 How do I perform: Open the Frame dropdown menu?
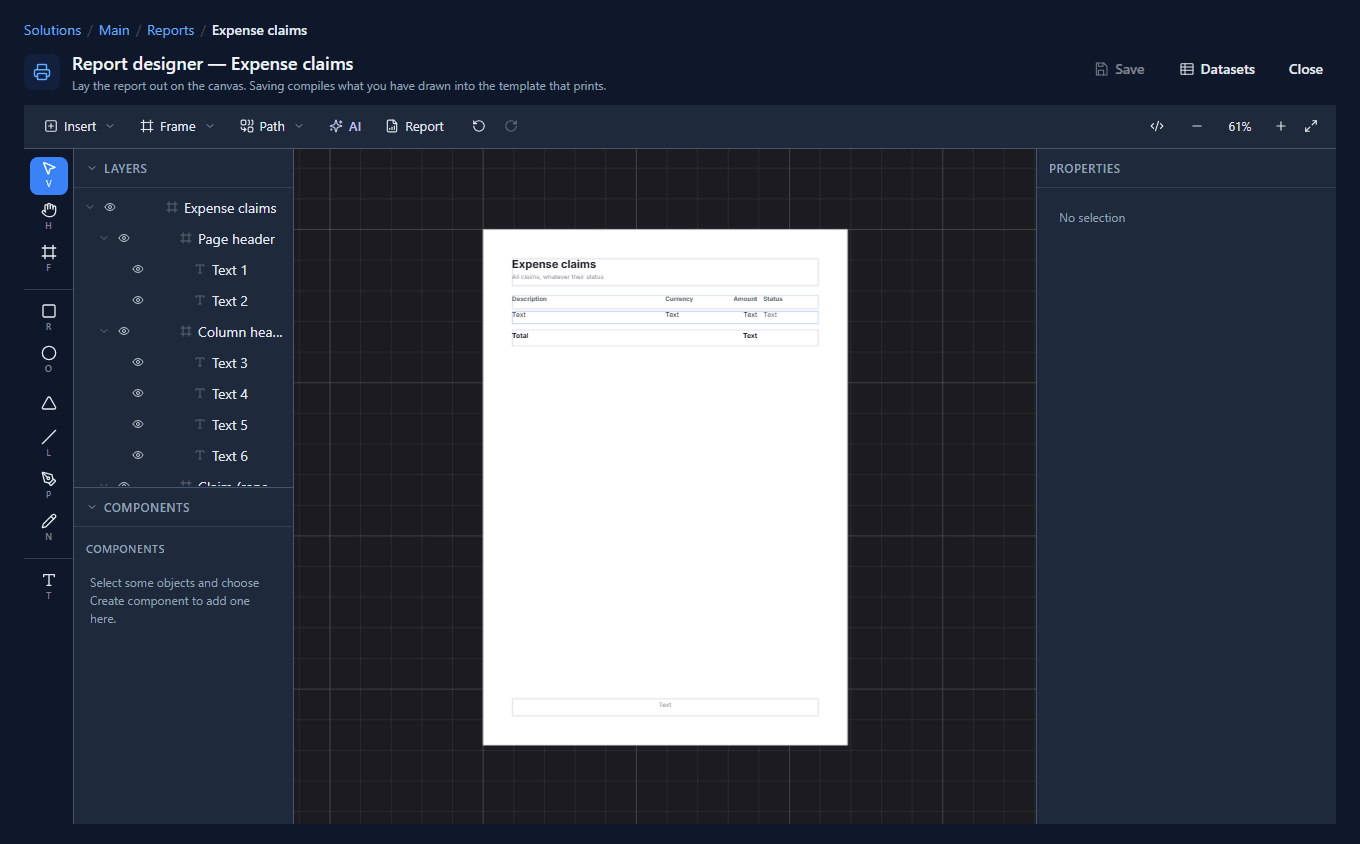177,126
